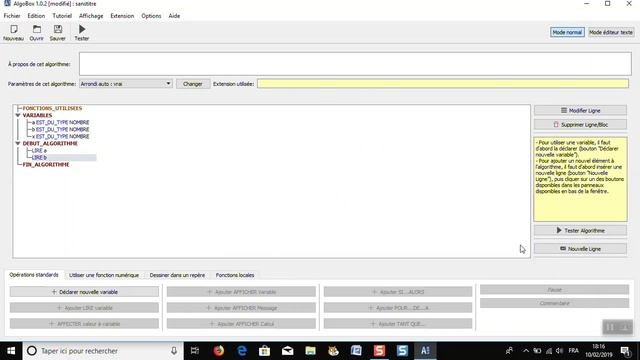Click AFFECTER valeur à variable button
Screen dimensions: 640x360
(84, 324)
